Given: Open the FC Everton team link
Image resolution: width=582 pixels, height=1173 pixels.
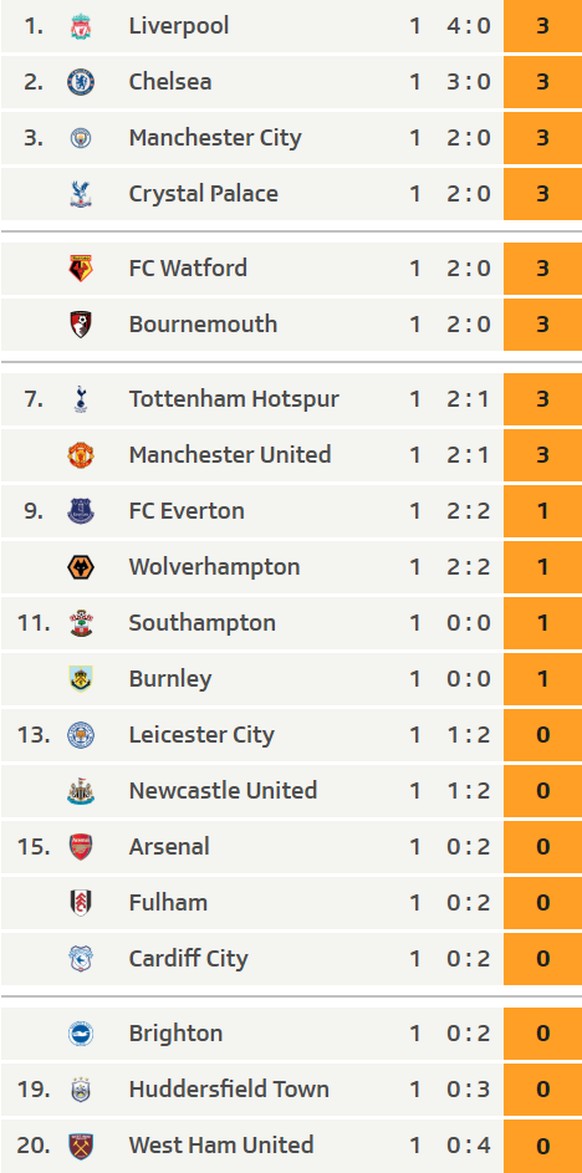Looking at the screenshot, I should click(186, 511).
